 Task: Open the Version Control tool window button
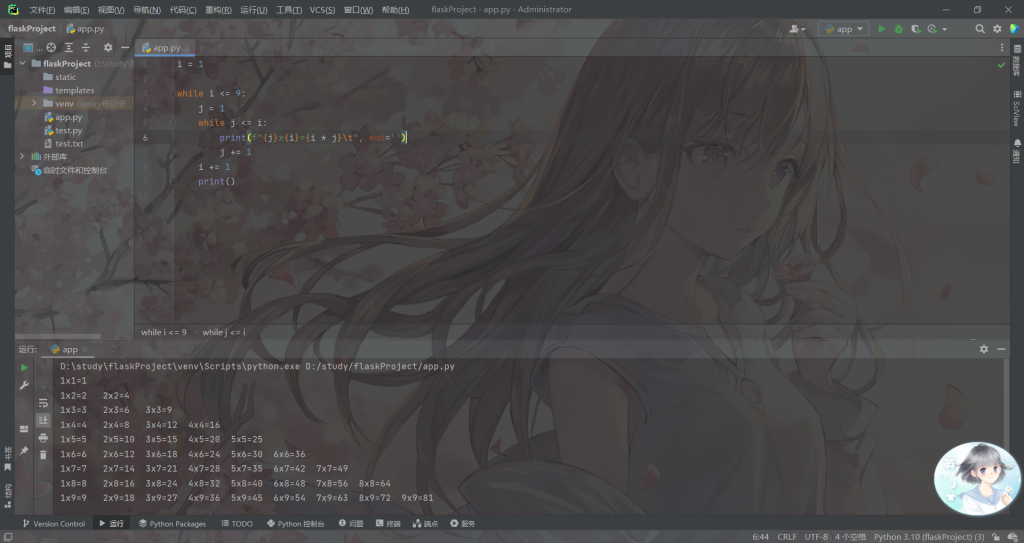53,523
